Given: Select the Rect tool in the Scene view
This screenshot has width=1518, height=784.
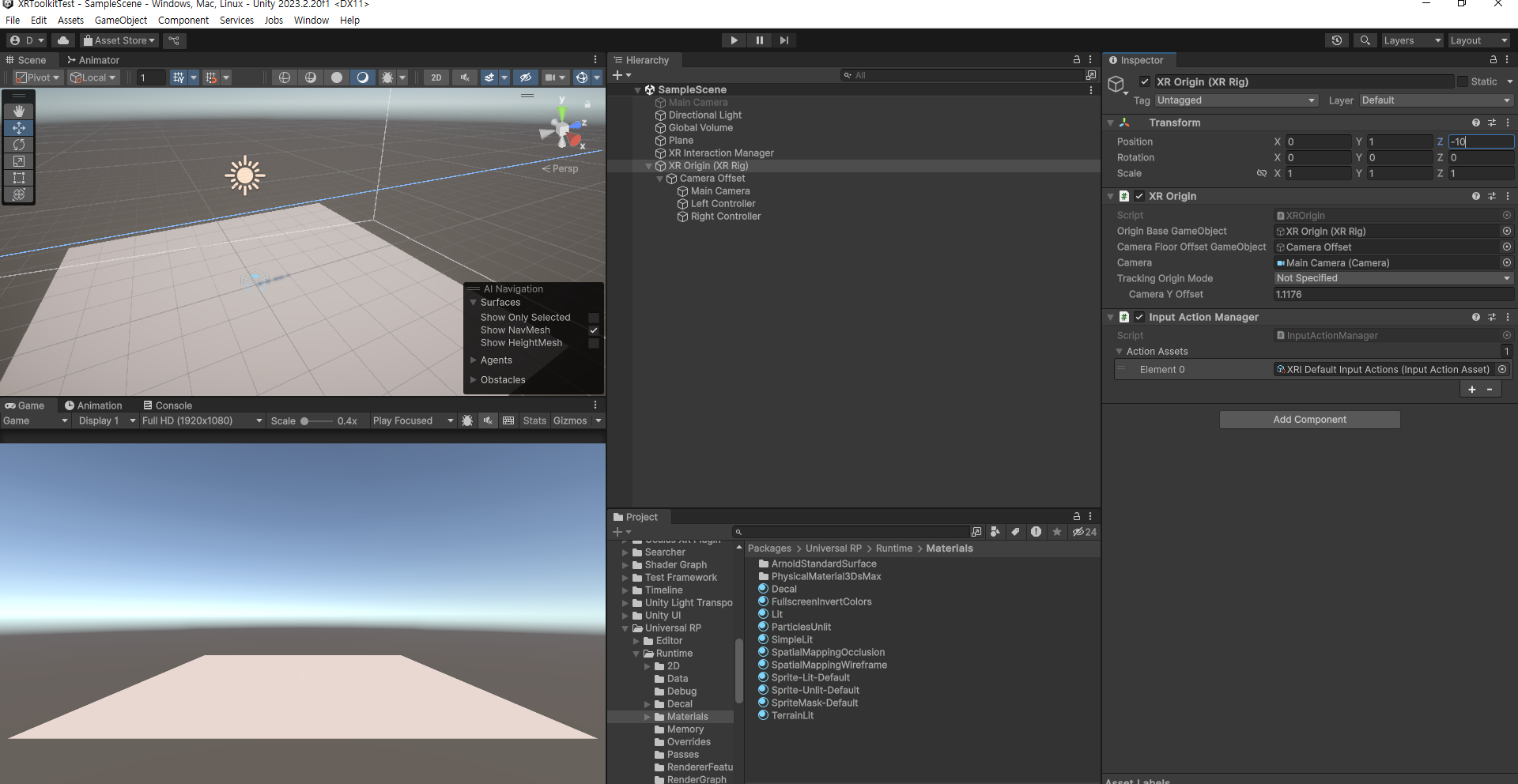Looking at the screenshot, I should click(x=19, y=178).
